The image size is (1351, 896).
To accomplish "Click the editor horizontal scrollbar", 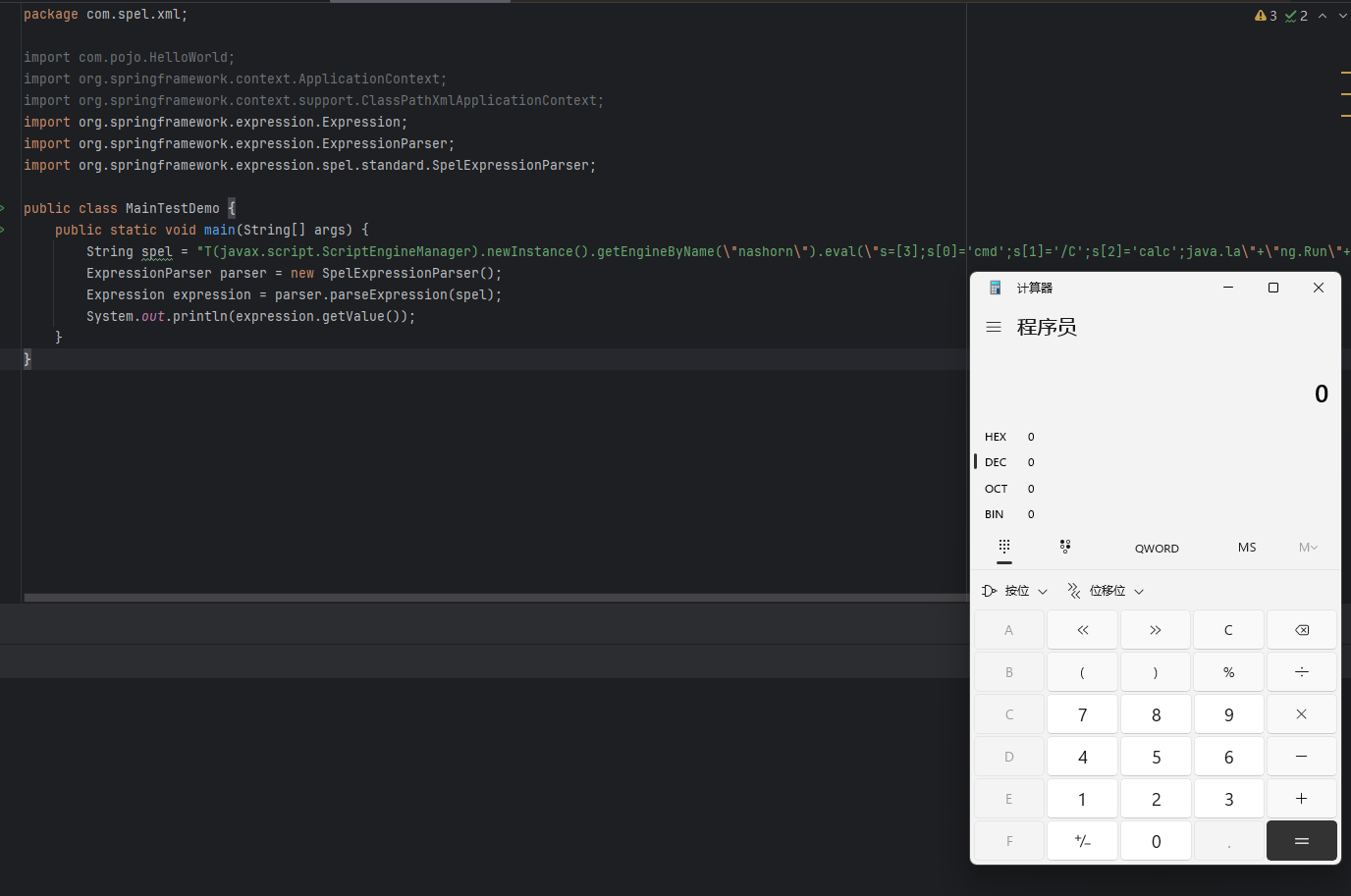I will pyautogui.click(x=491, y=597).
